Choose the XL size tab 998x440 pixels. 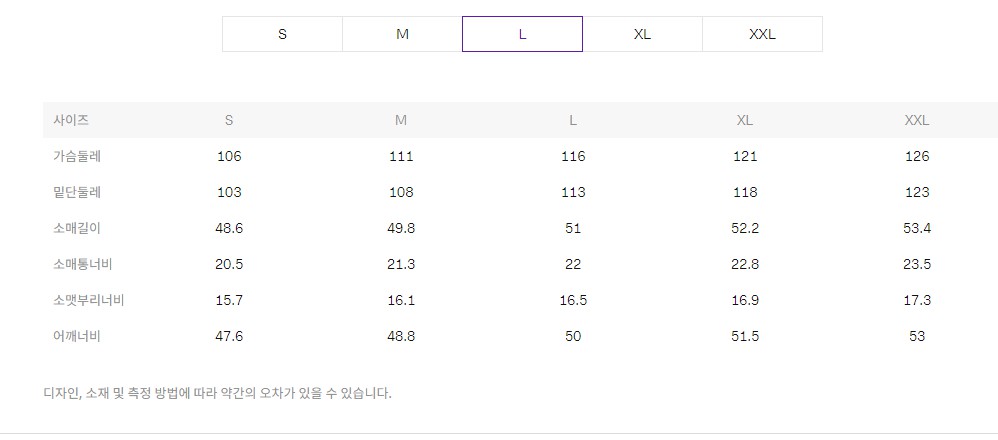[x=642, y=34]
